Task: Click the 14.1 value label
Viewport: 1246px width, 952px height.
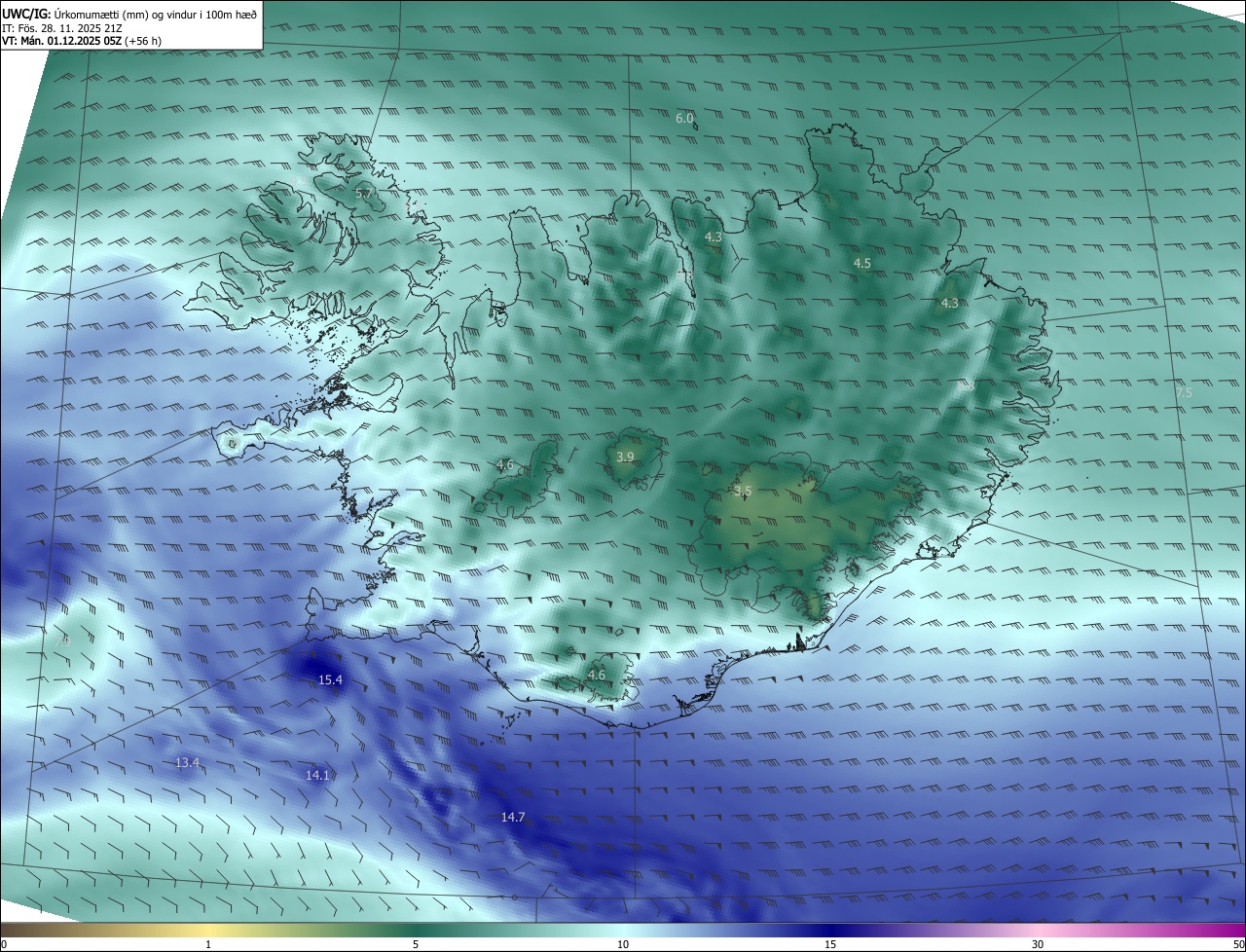Action: pos(317,775)
